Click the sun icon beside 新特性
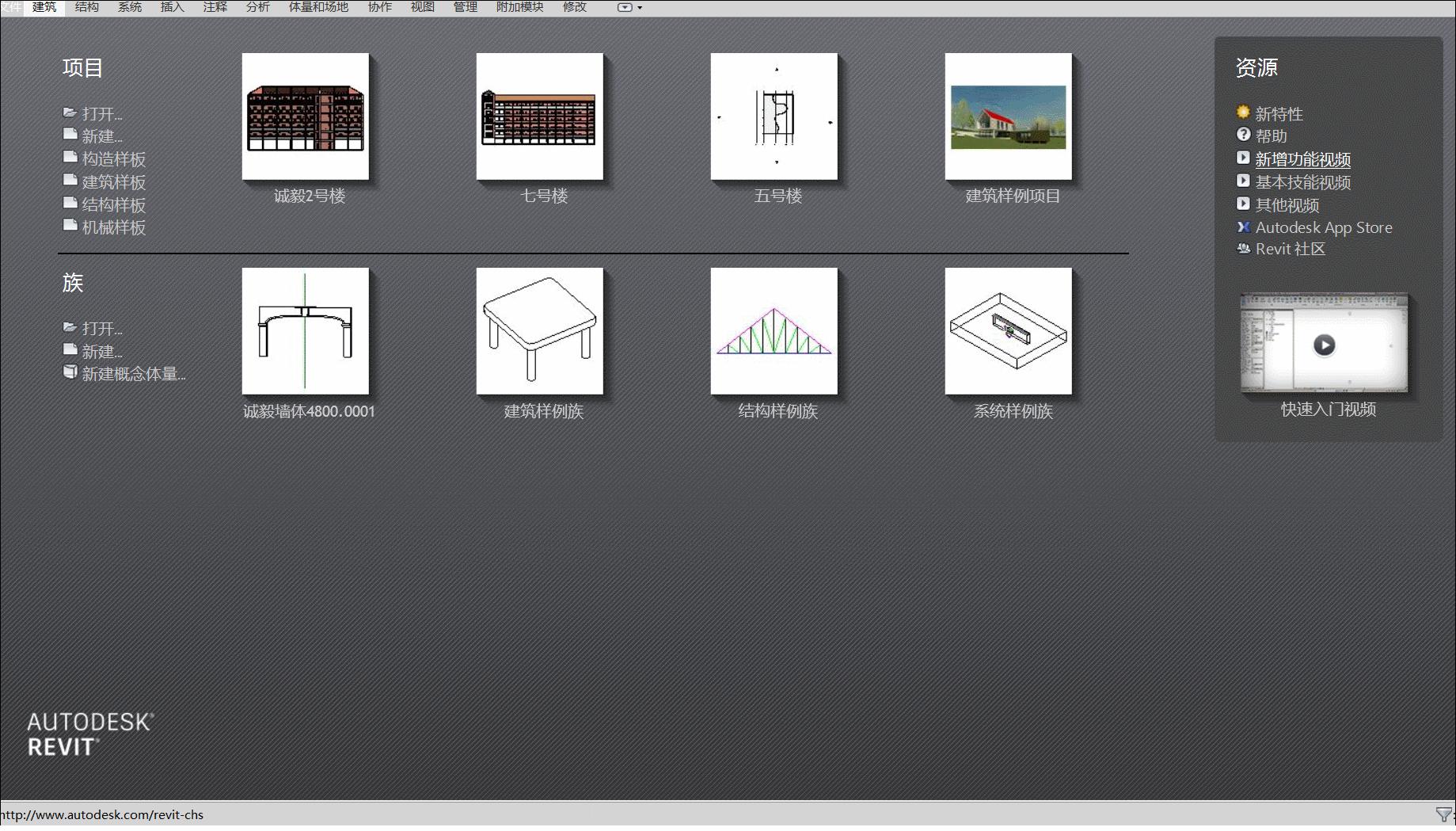Screen dimensions: 1456x831 point(1243,112)
